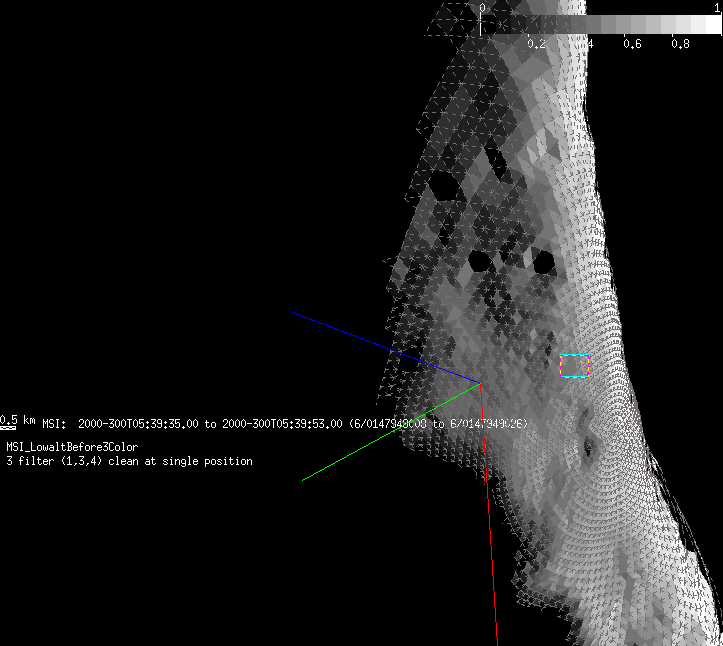Click the 0.6 colorbar label
Screen dimensions: 723x646
pyautogui.click(x=632, y=44)
